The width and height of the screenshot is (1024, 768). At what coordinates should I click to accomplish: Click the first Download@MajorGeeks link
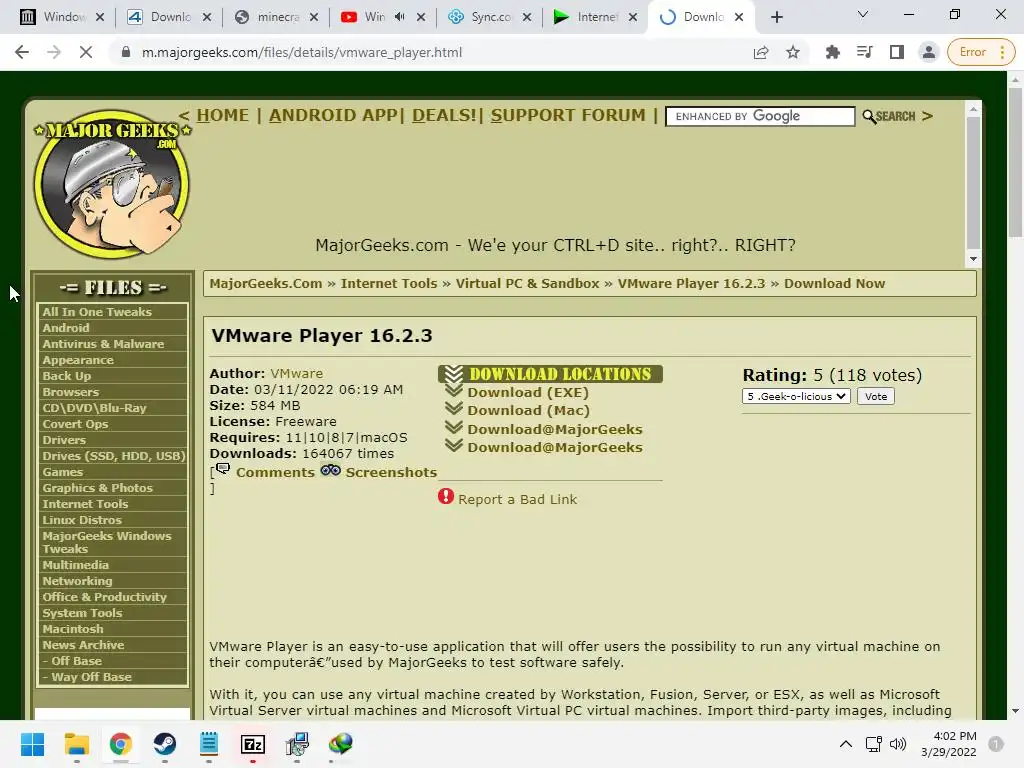pyautogui.click(x=554, y=429)
